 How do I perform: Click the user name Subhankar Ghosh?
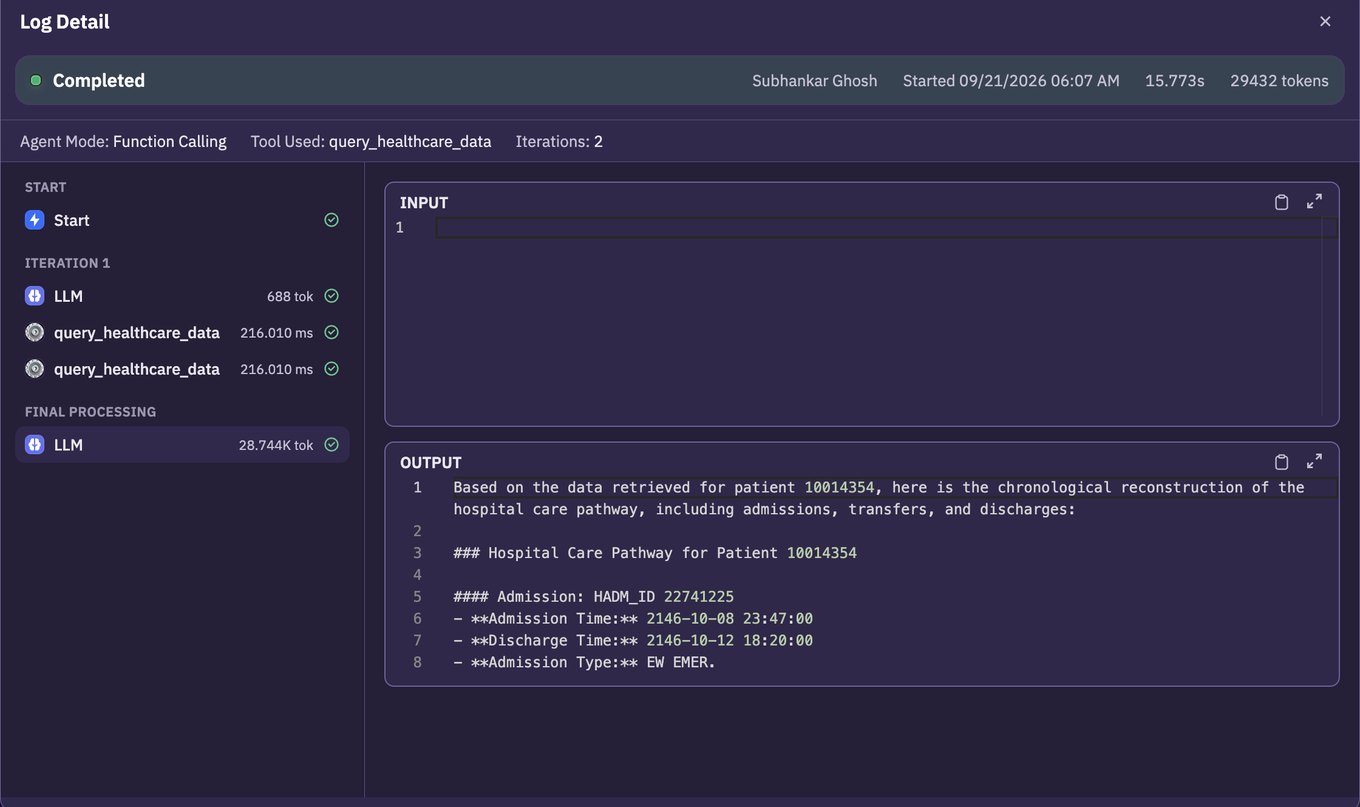814,81
